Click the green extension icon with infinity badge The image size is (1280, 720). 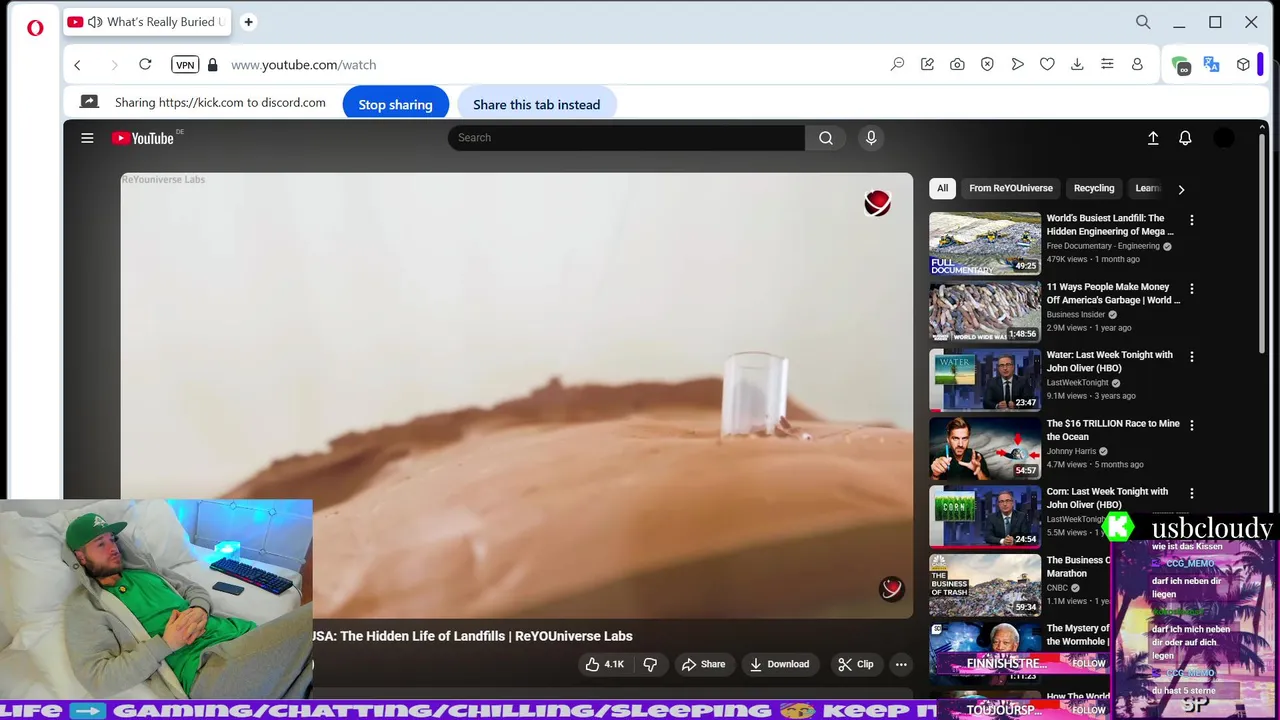(1181, 65)
